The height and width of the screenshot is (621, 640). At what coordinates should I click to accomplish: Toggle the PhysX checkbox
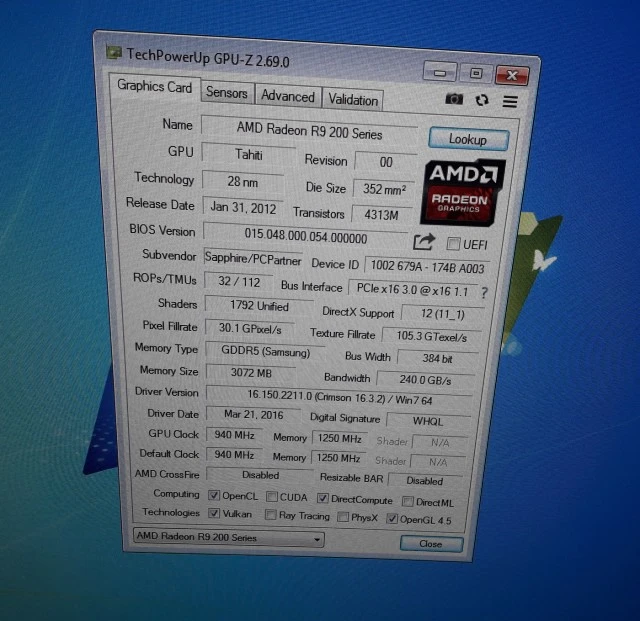pos(343,517)
